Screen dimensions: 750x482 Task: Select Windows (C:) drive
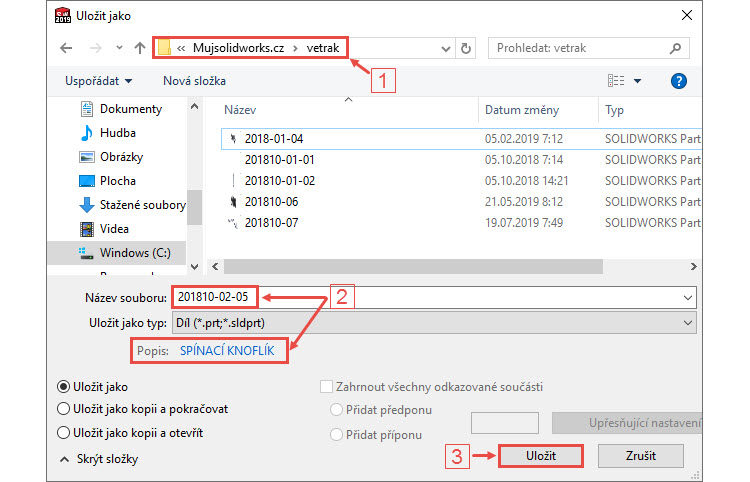point(138,253)
